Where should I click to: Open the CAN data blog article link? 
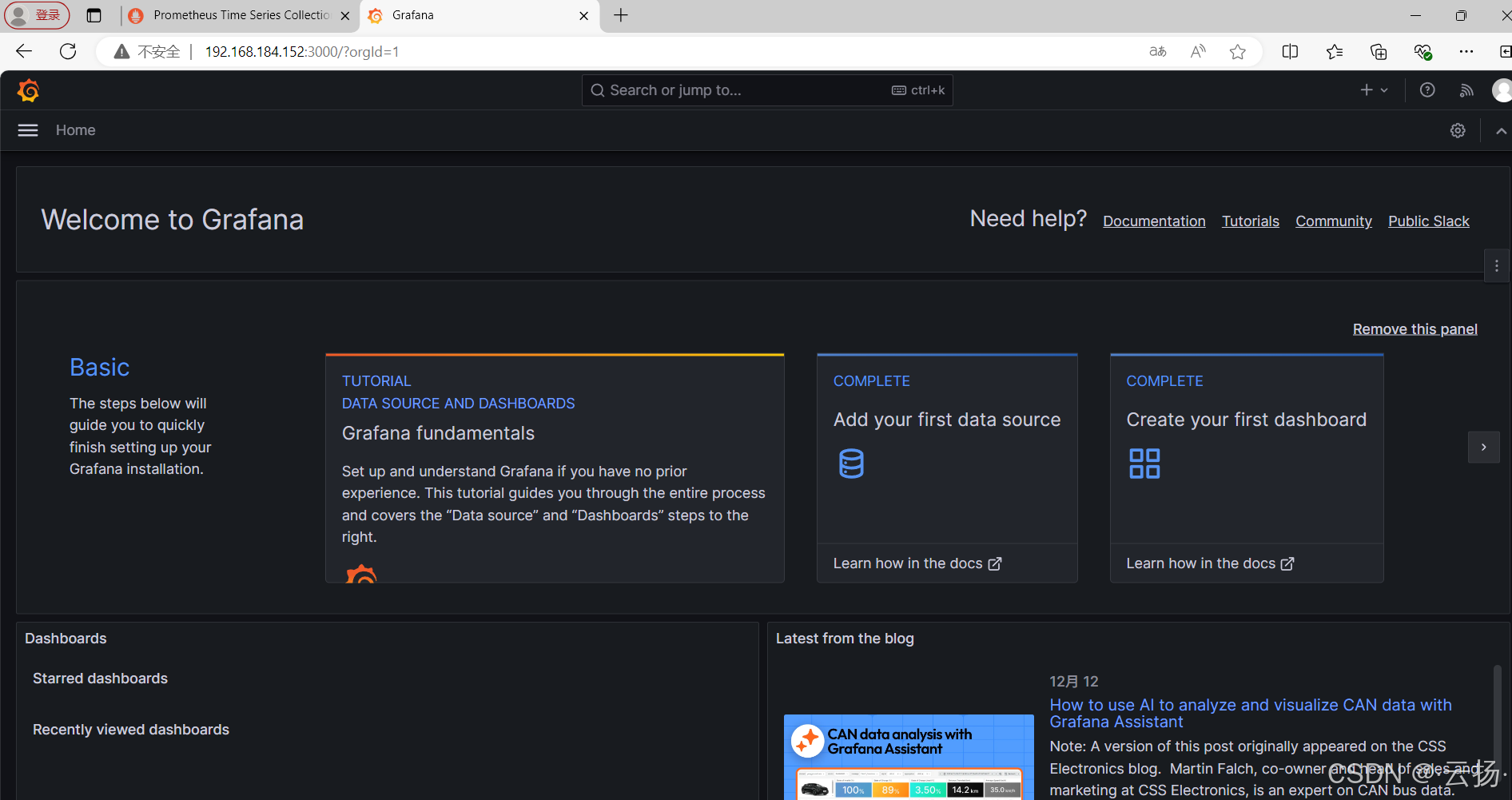(1250, 714)
